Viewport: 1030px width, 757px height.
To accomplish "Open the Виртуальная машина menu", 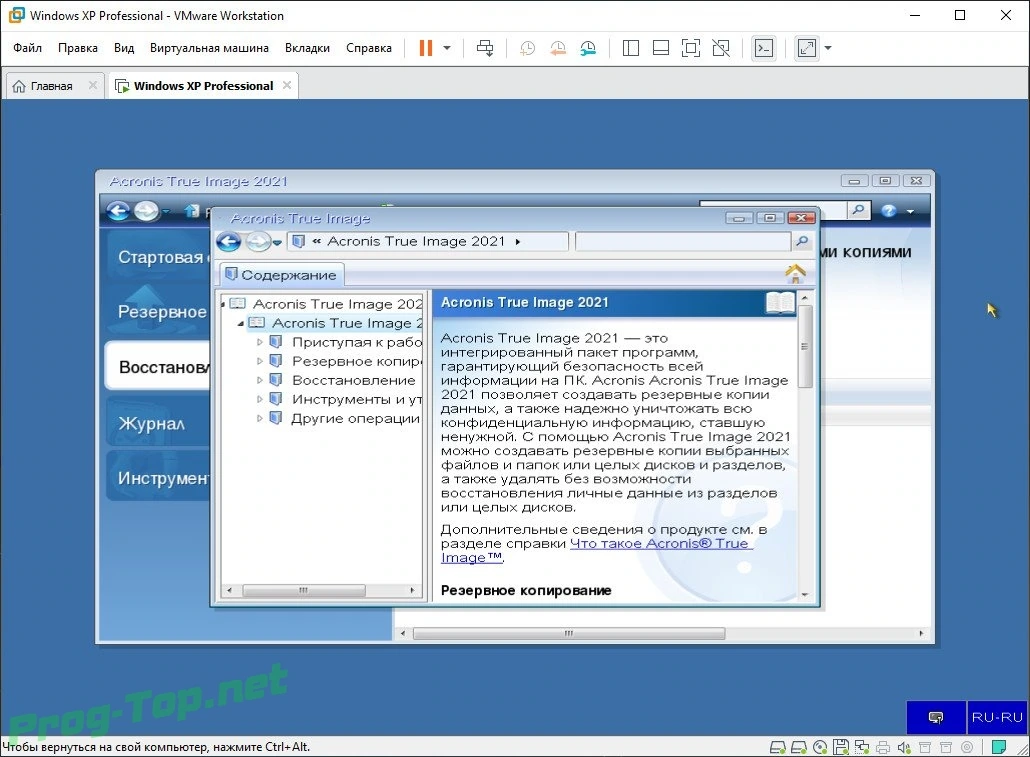I will (x=209, y=48).
